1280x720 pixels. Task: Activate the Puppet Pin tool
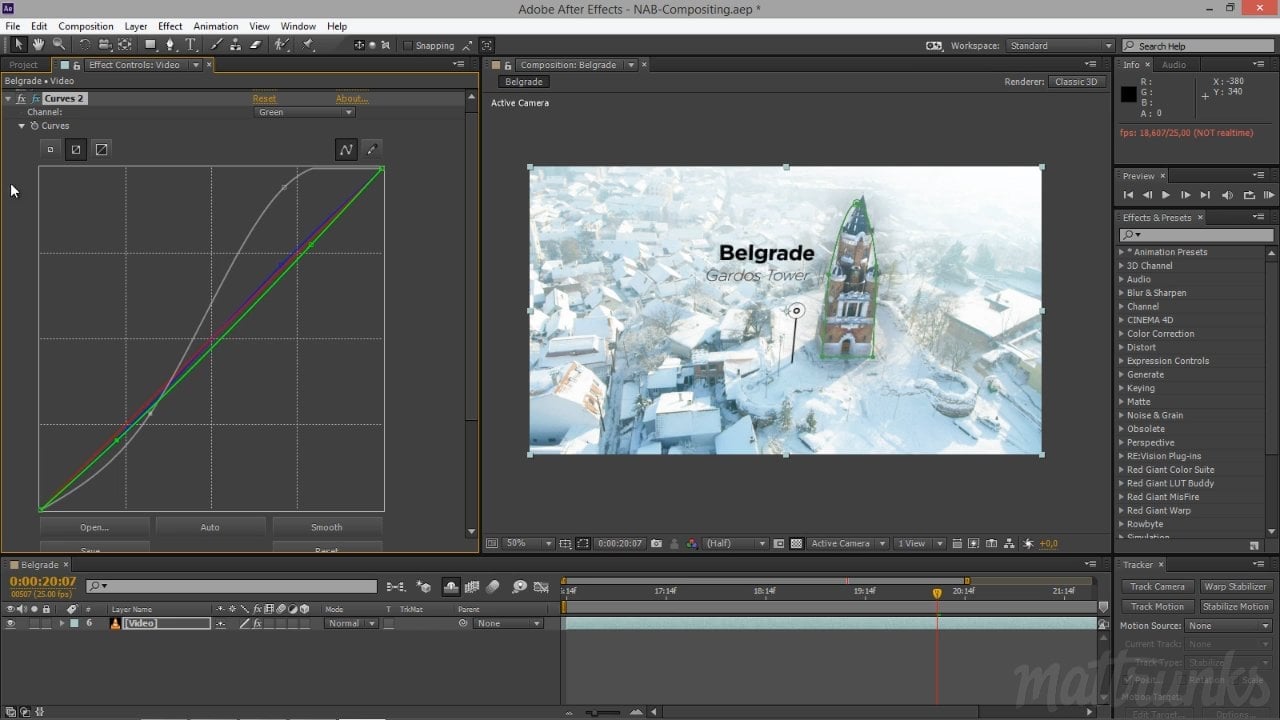308,45
